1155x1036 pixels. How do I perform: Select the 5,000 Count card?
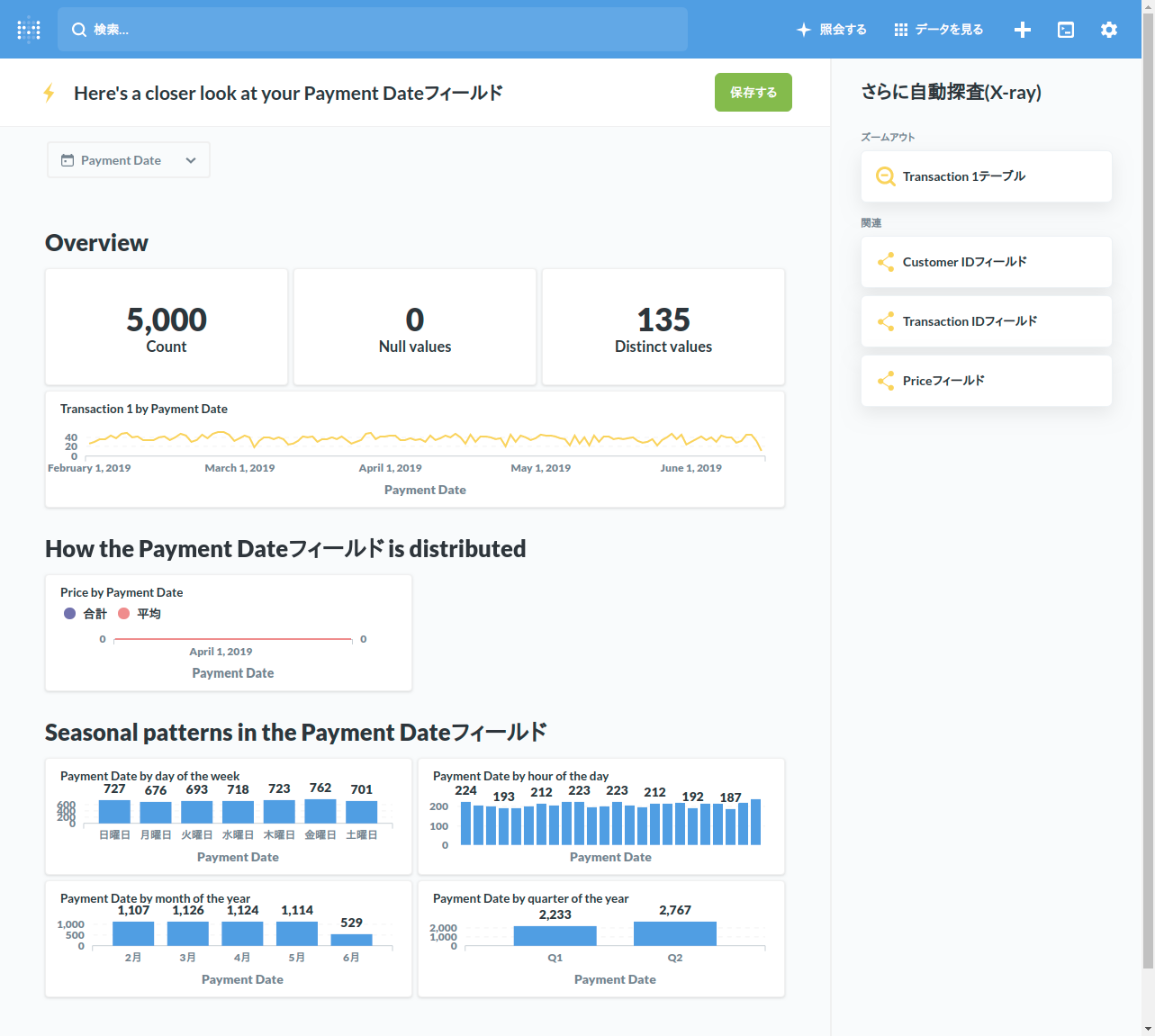click(x=167, y=327)
